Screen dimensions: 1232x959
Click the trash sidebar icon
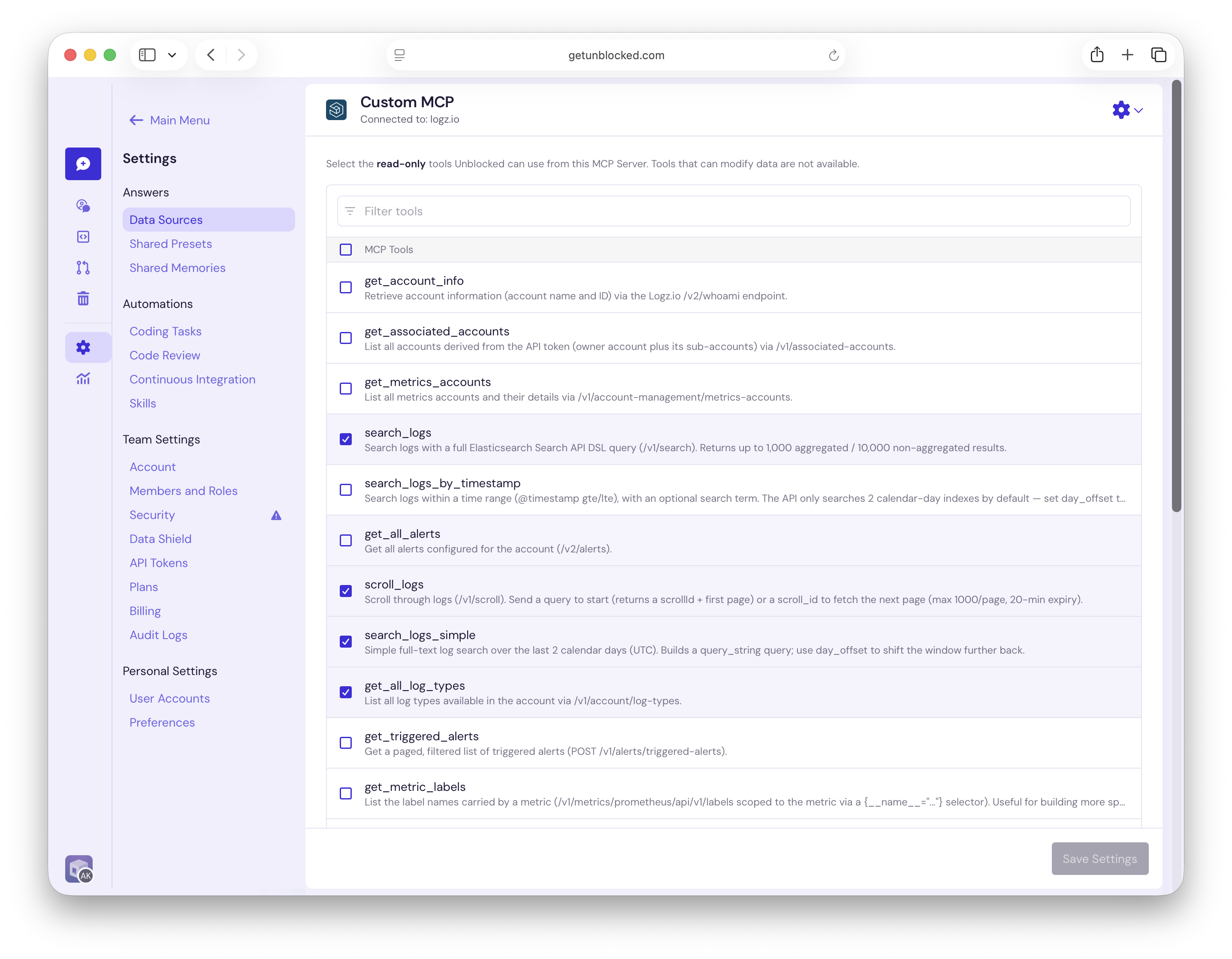[x=83, y=299]
